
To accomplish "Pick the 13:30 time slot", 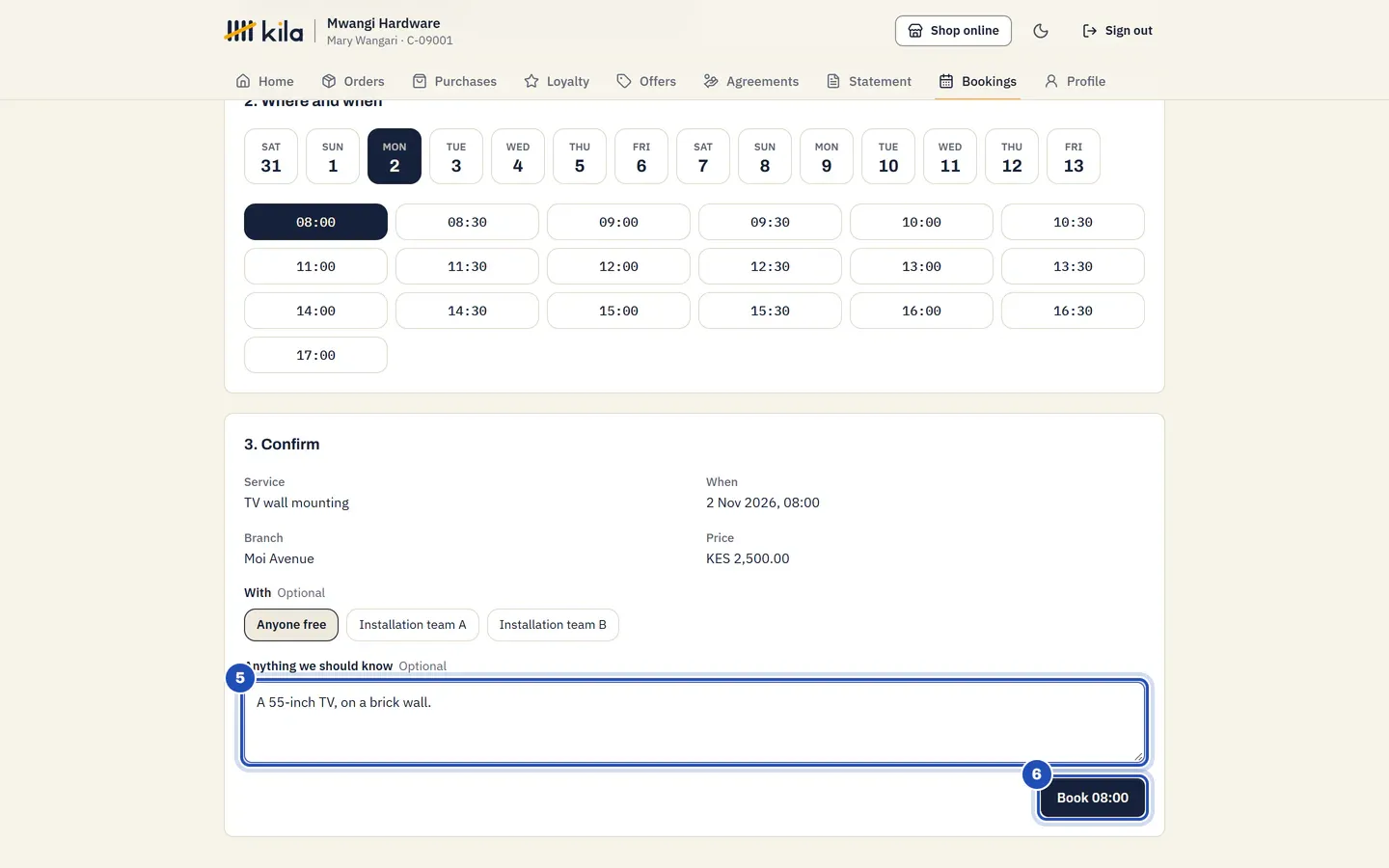I will 1073,266.
